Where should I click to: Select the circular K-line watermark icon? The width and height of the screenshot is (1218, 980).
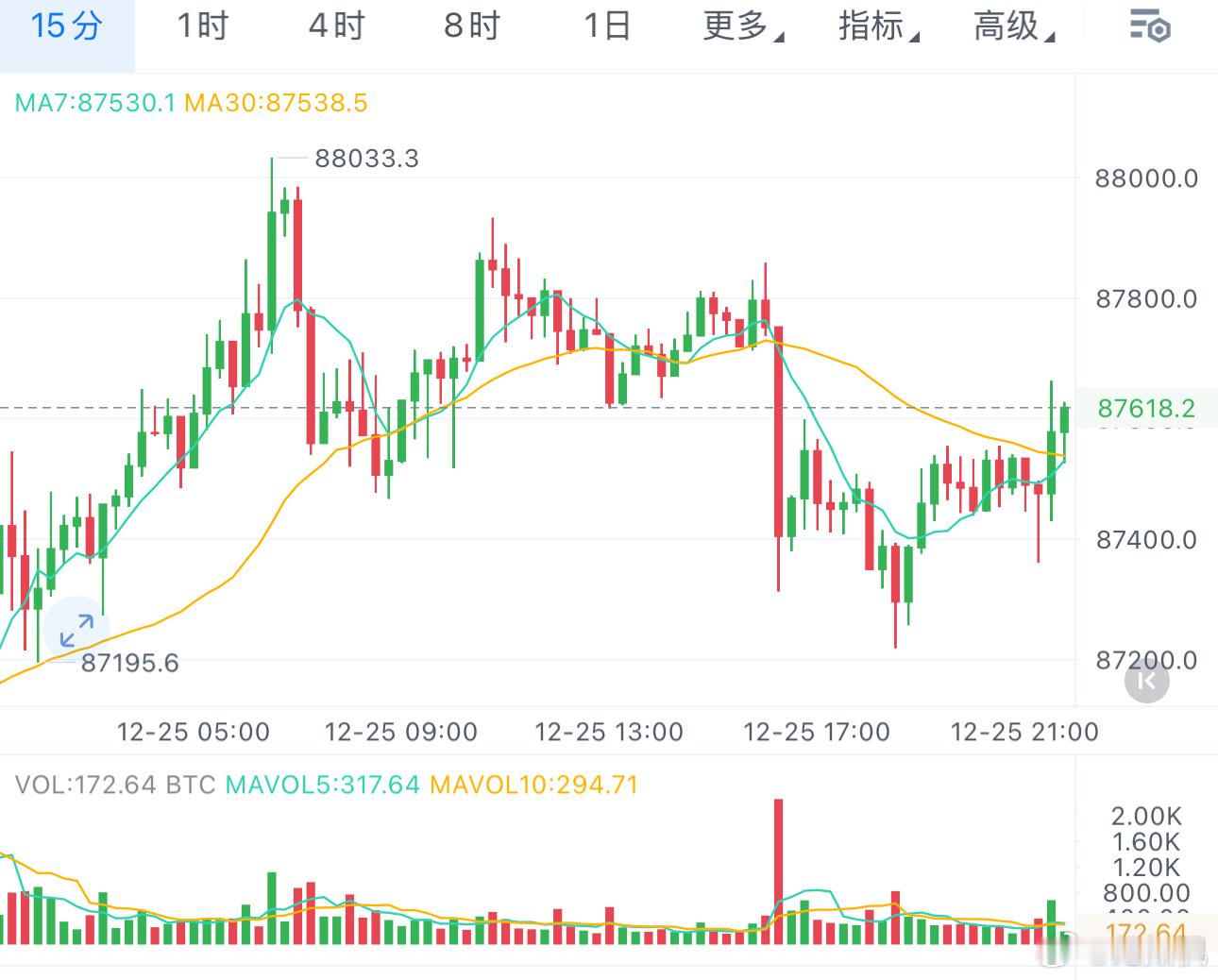[1146, 681]
